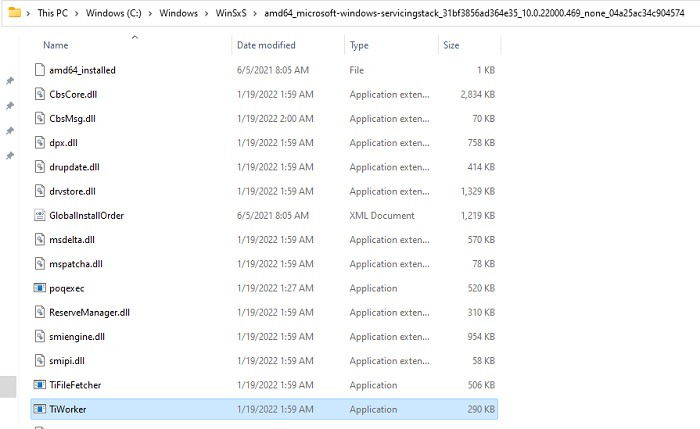Select the drupdate.dll file name

[x=74, y=167]
